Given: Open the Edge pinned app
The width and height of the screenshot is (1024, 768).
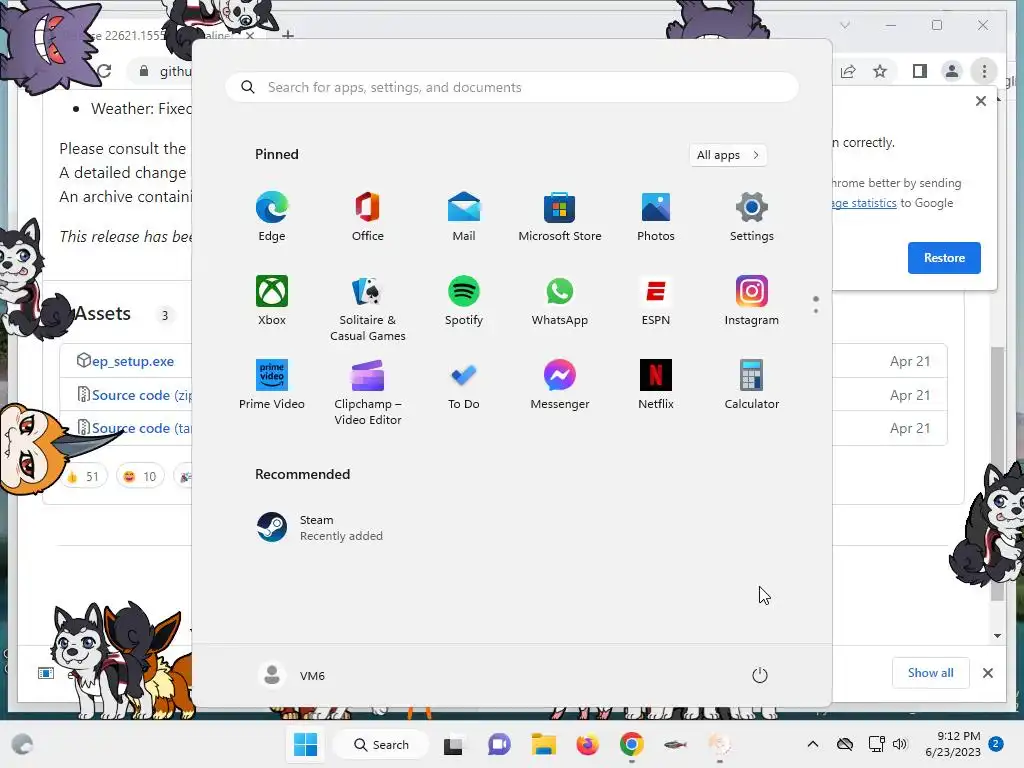Looking at the screenshot, I should coord(272,217).
